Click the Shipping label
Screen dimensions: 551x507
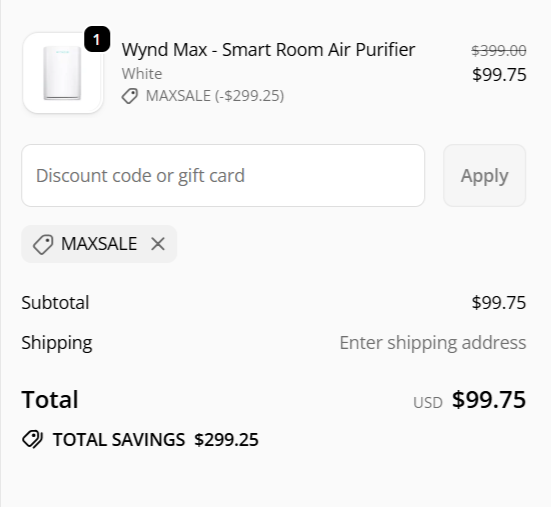point(57,343)
